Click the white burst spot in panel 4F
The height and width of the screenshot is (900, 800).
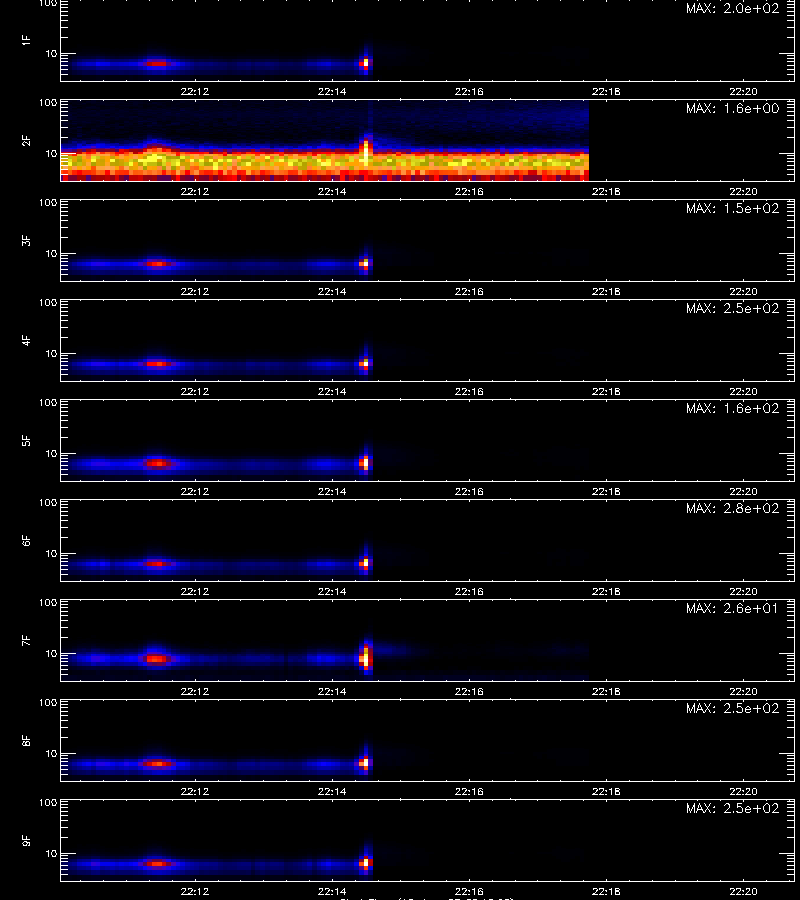coord(366,363)
